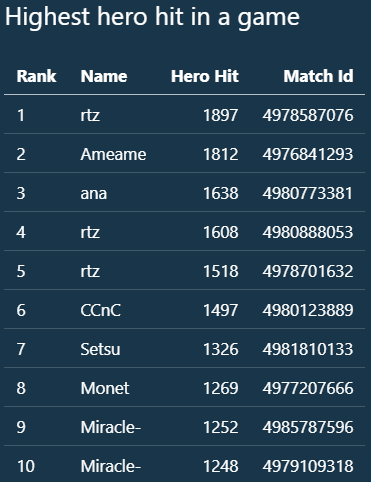371x482 pixels.
Task: Select player name Ameame
Action: pyautogui.click(x=113, y=154)
